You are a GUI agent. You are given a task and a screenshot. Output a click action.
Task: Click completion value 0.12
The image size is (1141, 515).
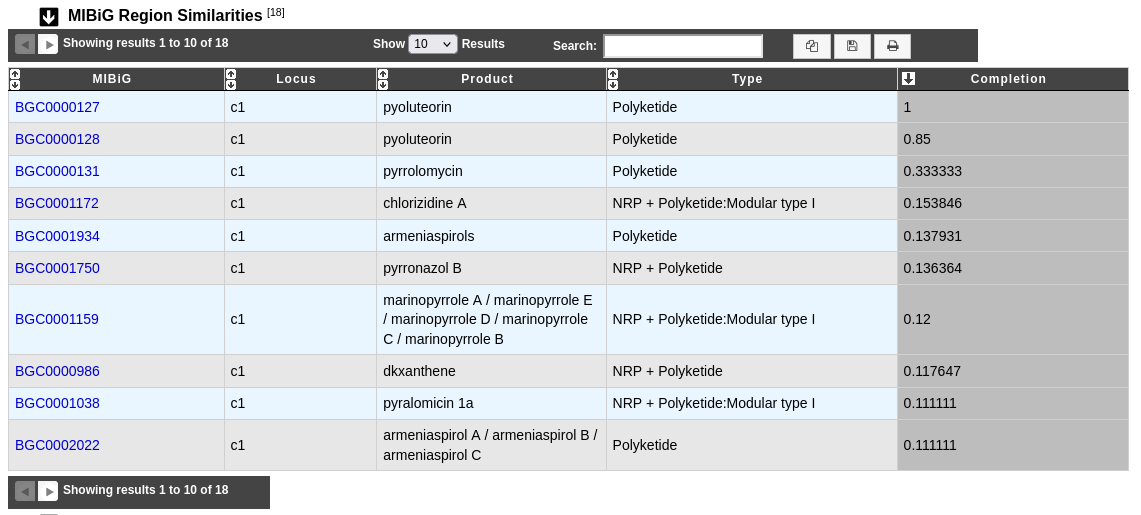tap(917, 319)
